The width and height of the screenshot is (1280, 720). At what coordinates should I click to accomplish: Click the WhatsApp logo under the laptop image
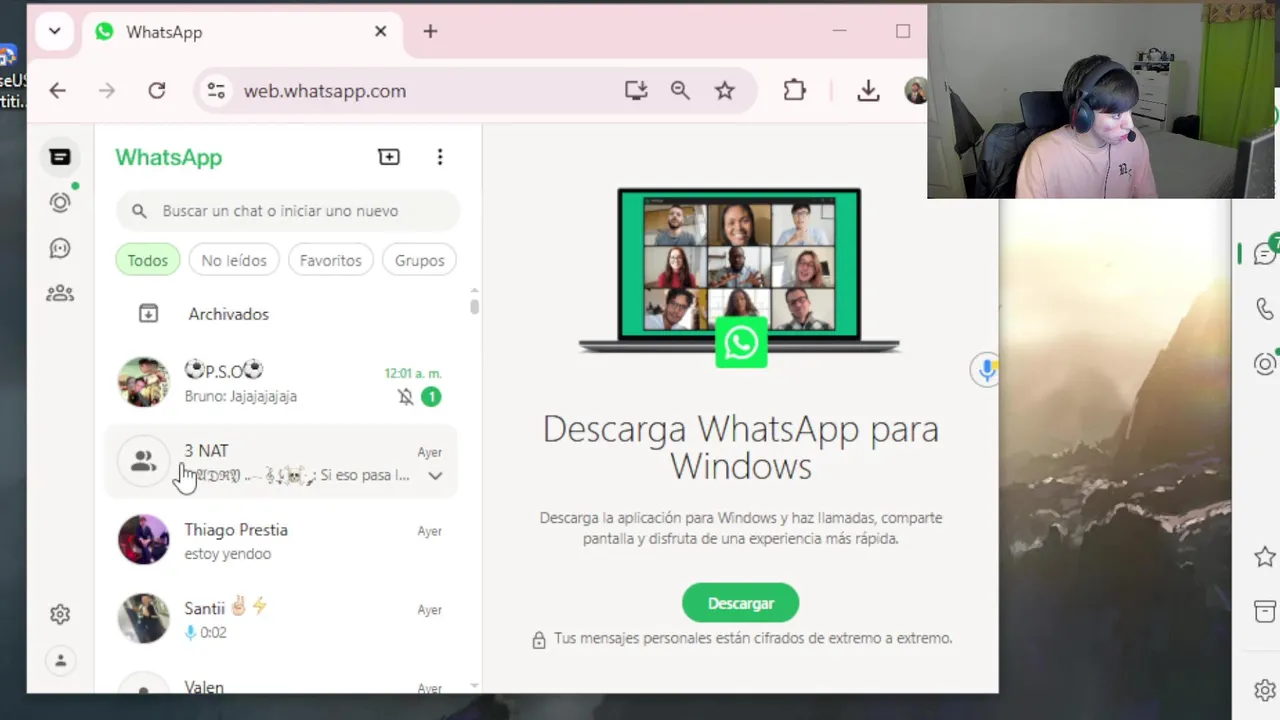(741, 343)
